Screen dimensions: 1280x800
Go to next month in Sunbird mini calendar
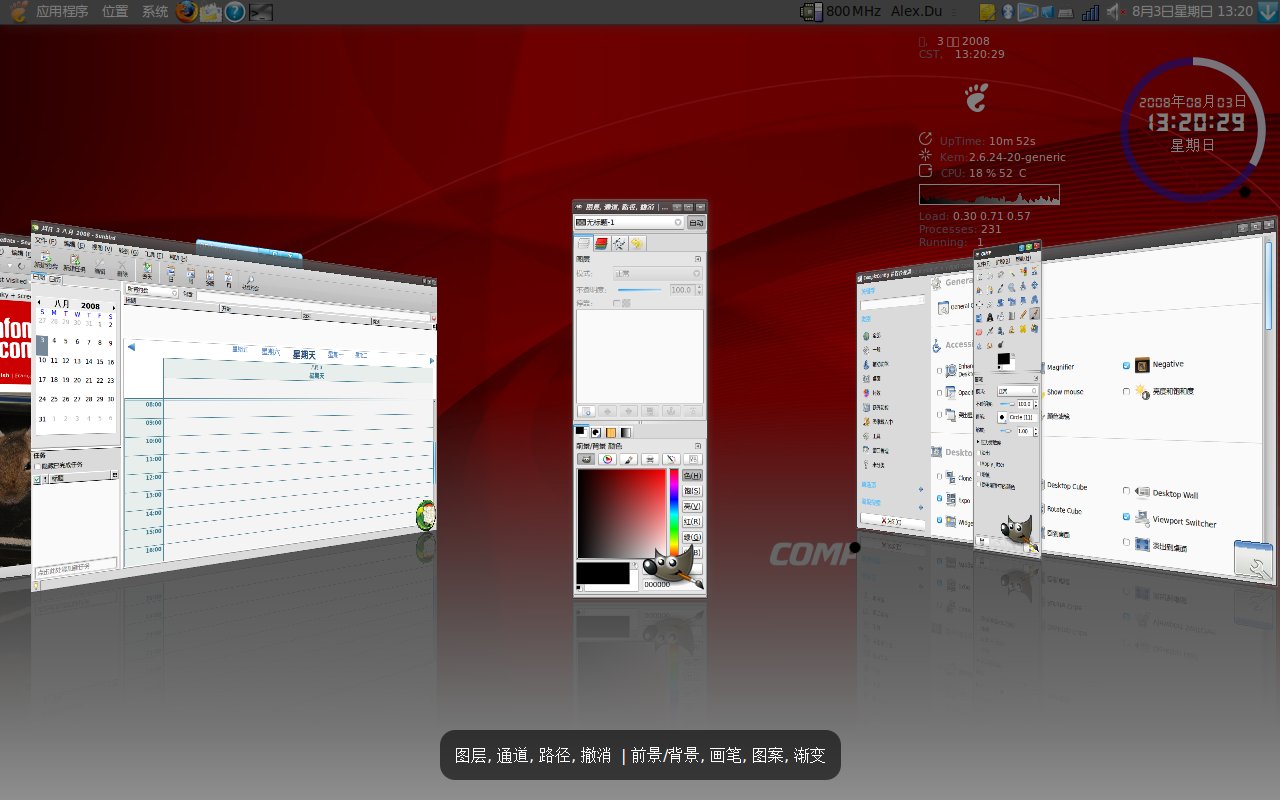pyautogui.click(x=114, y=308)
